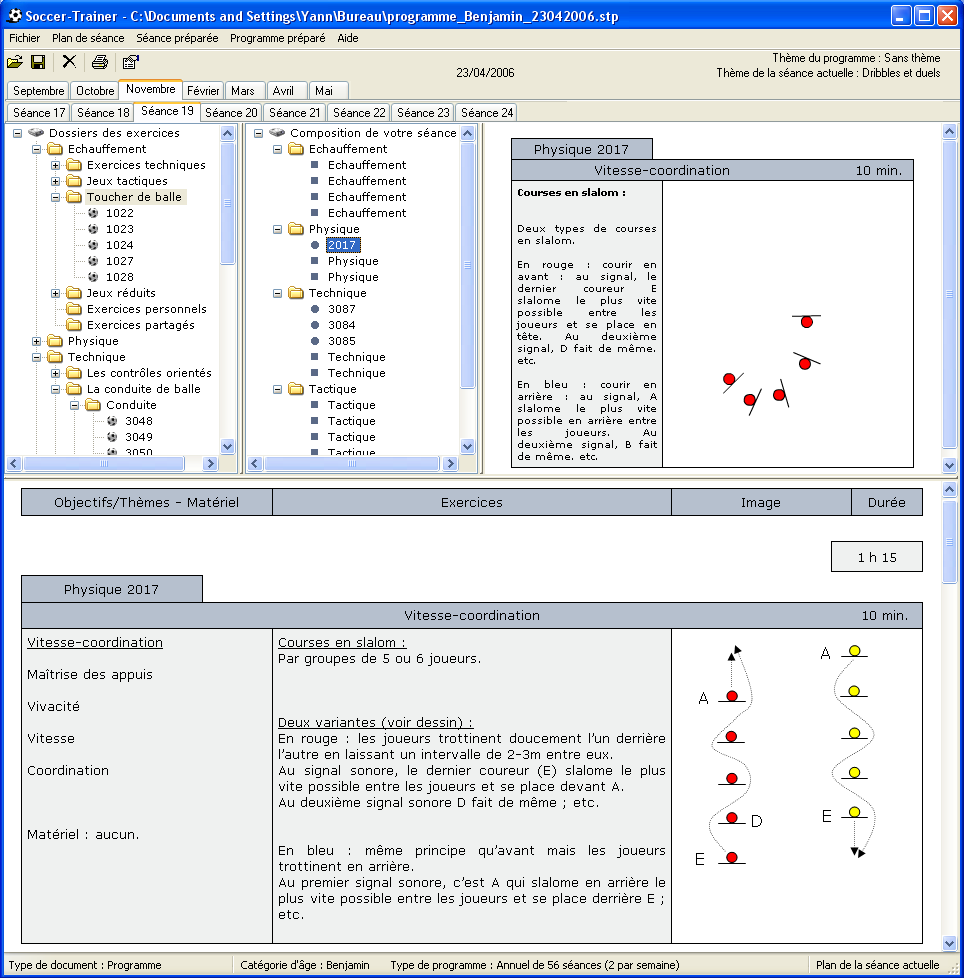Click the up arrow of the exercise preview scrollbar
The image size is (964, 978).
pyautogui.click(x=949, y=132)
